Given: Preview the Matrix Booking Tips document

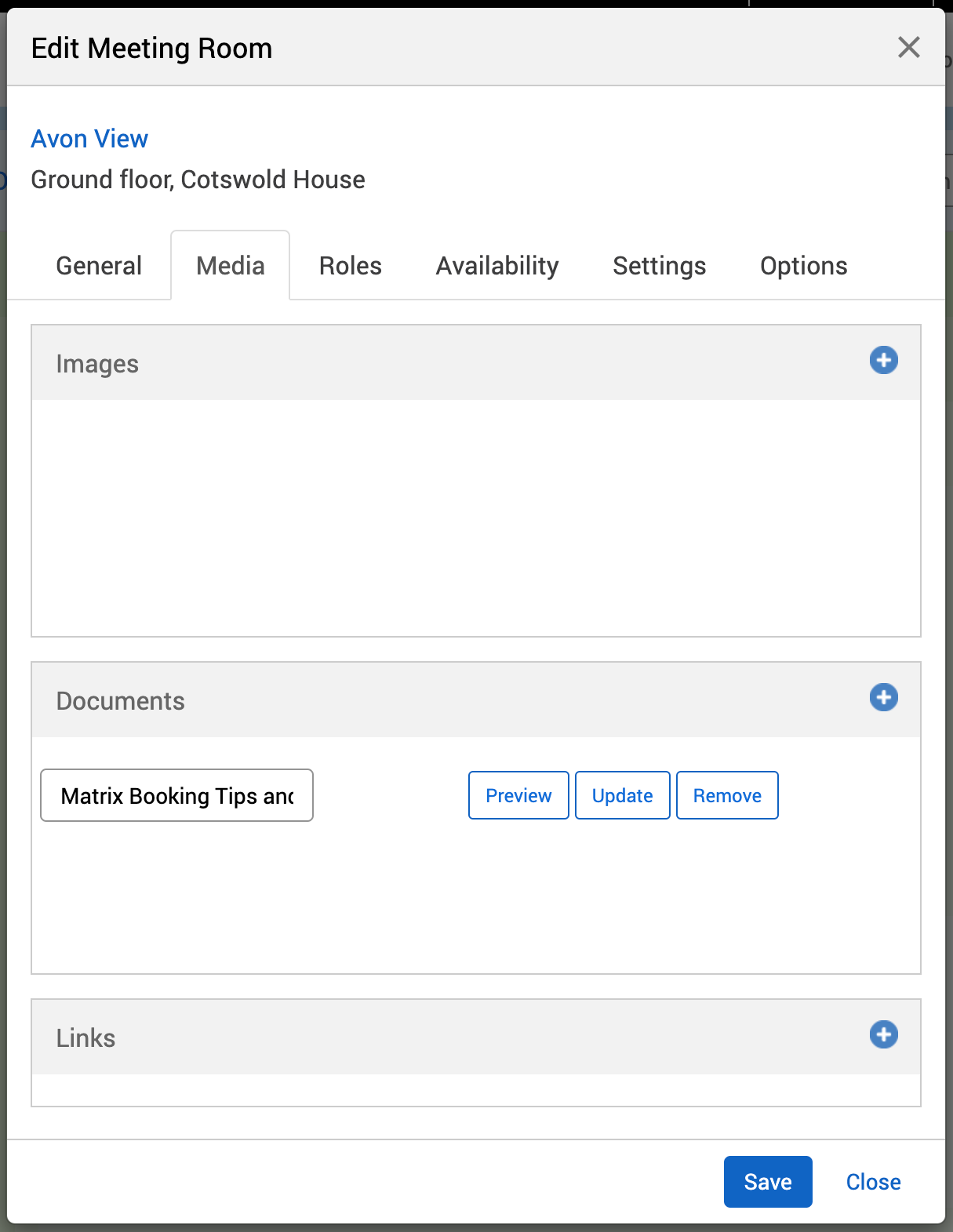Looking at the screenshot, I should [x=518, y=795].
